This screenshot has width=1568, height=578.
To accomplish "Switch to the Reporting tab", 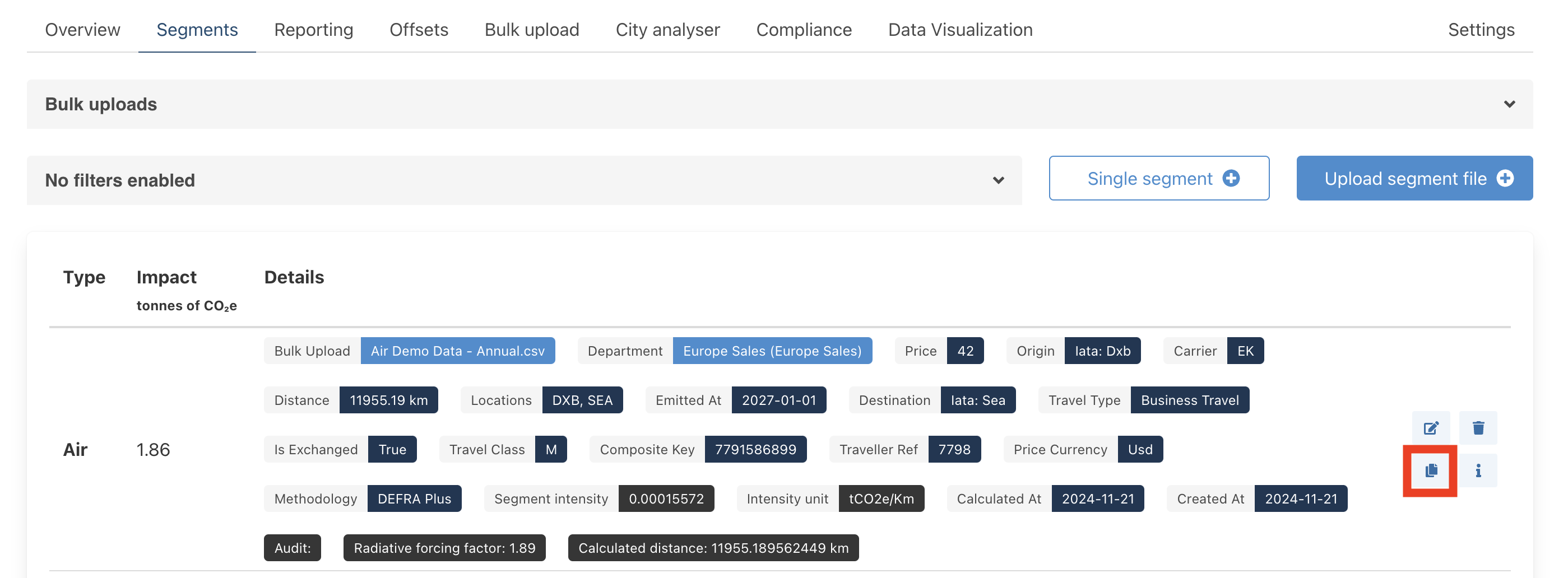I will [313, 29].
